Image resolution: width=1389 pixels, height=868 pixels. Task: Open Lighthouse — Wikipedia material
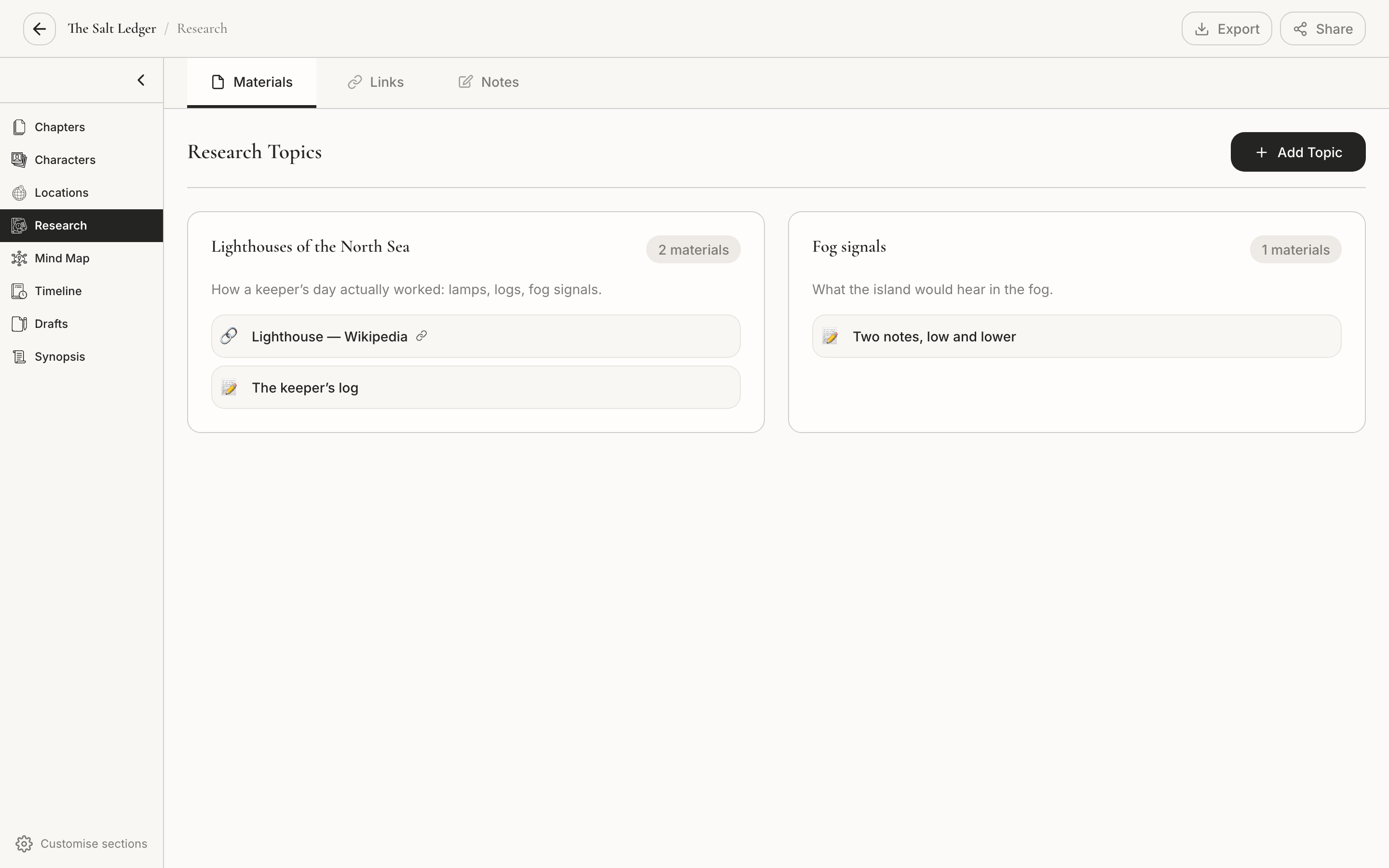pos(476,336)
